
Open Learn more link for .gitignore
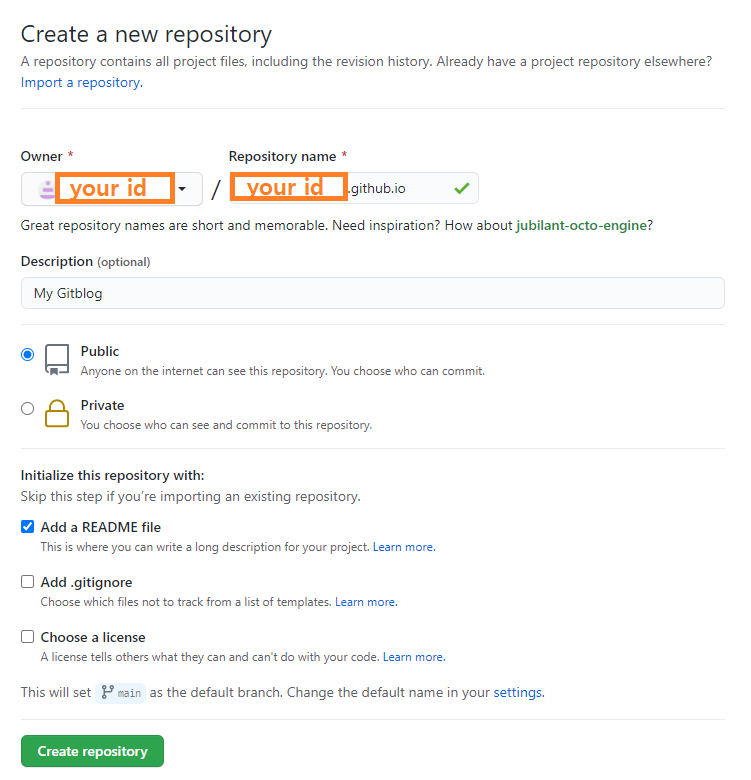point(366,602)
